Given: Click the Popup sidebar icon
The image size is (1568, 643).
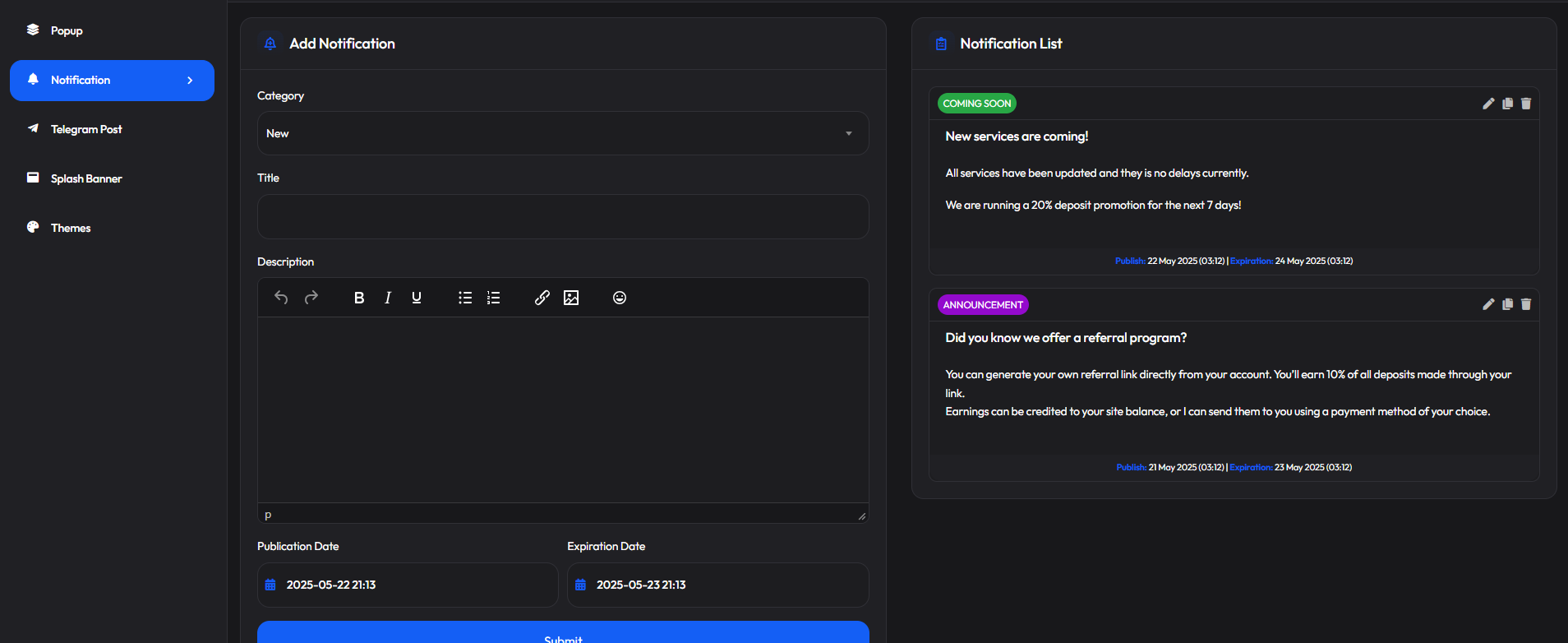Looking at the screenshot, I should [33, 30].
